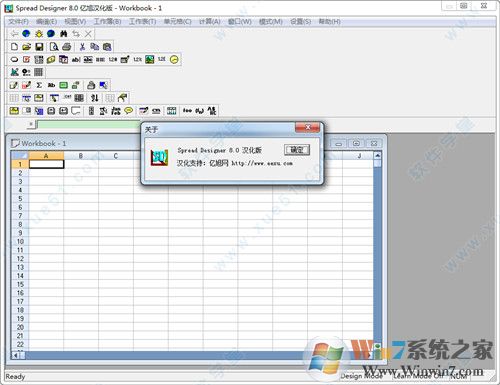Viewport: 500px width, 385px height.
Task: Open the 帮助(H) menu
Action: click(x=329, y=22)
